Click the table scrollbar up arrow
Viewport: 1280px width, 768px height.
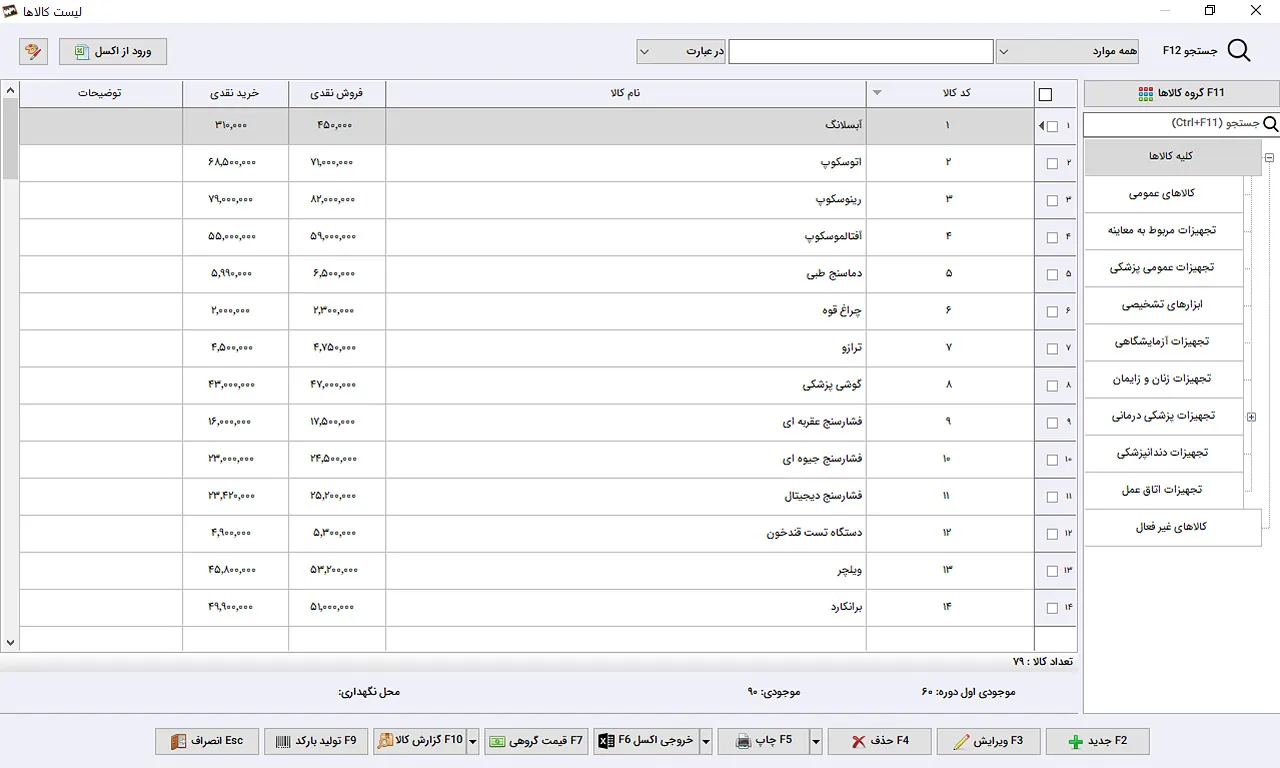point(10,91)
